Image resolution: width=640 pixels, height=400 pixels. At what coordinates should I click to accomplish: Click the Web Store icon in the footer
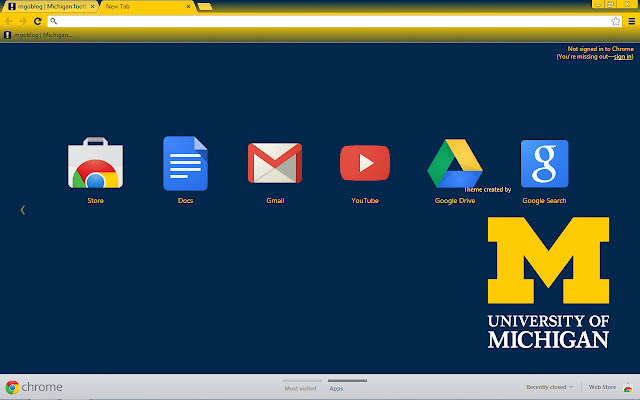coord(628,387)
